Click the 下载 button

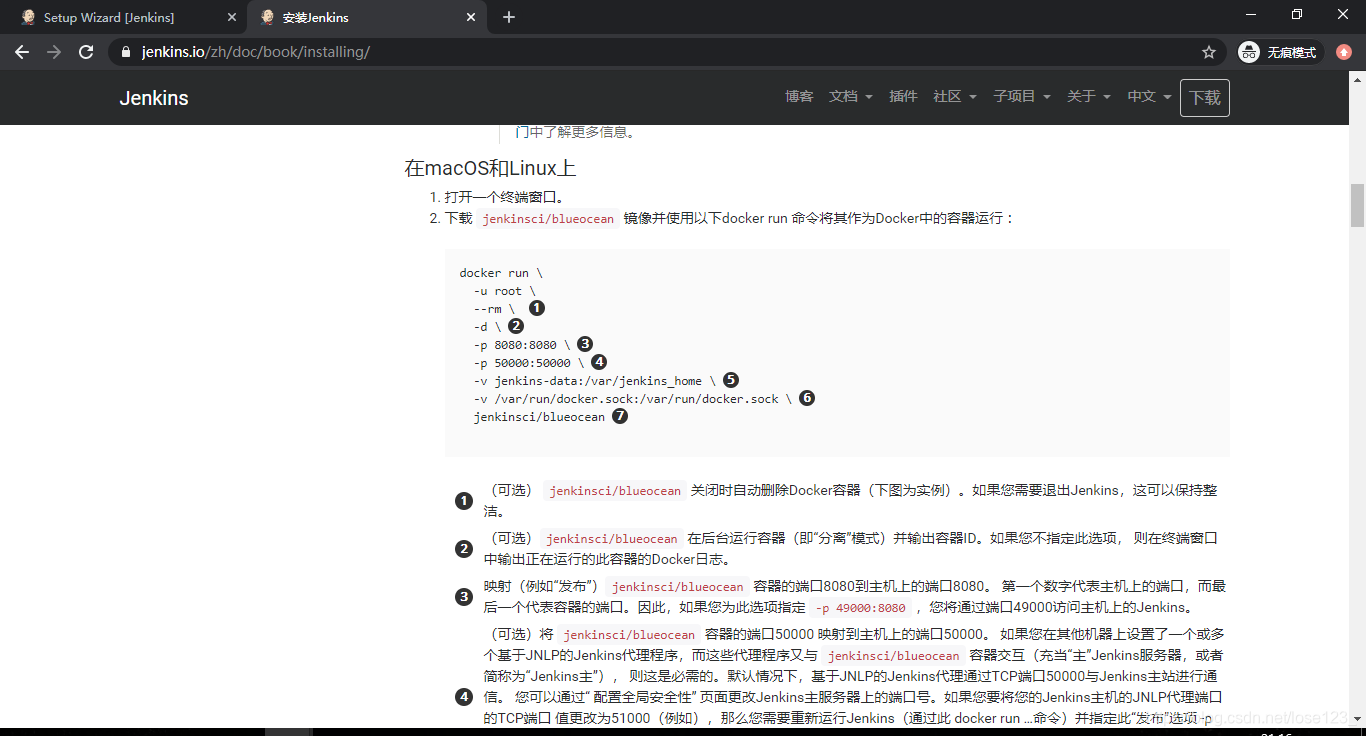click(x=1205, y=98)
